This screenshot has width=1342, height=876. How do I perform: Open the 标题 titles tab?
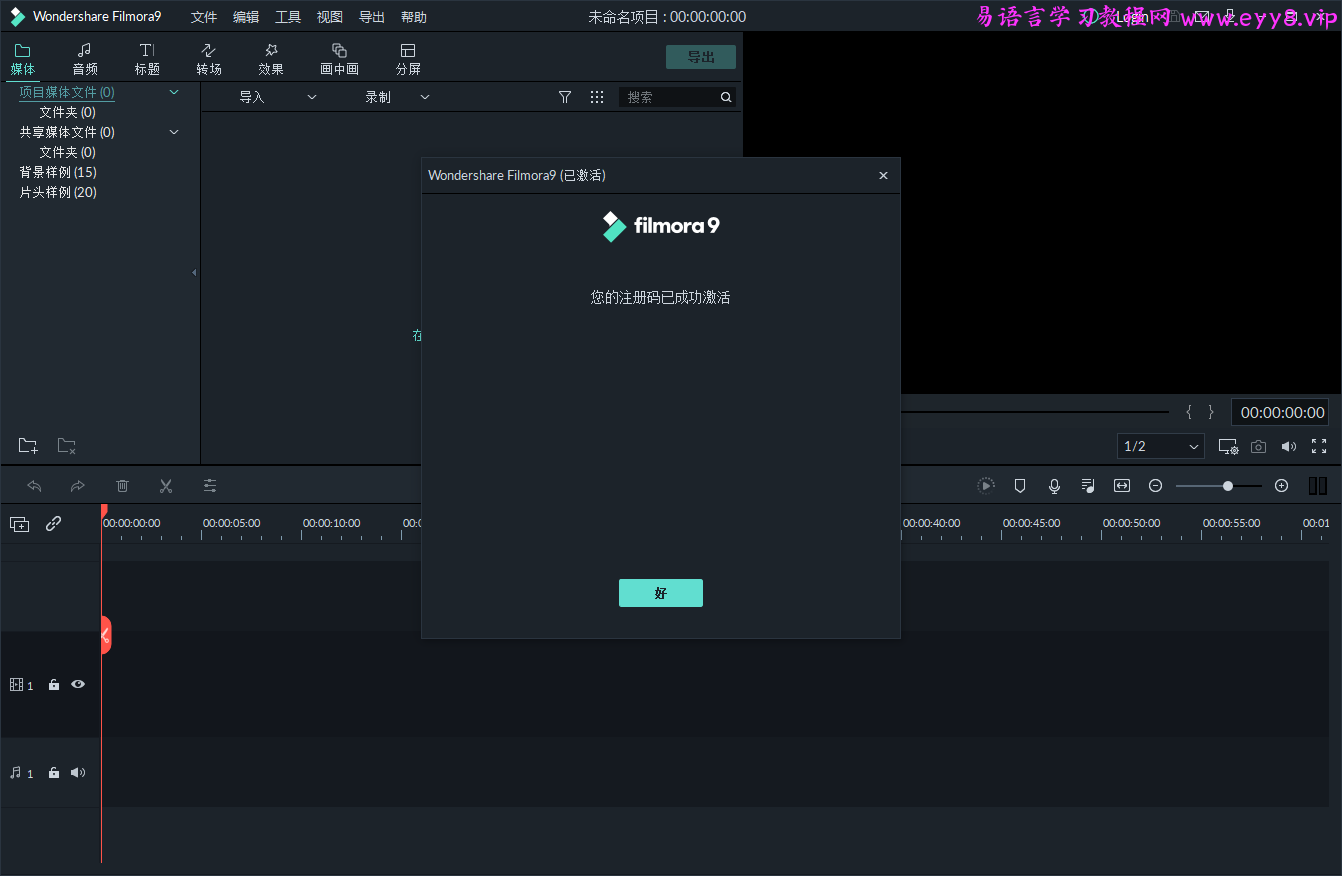pos(147,60)
